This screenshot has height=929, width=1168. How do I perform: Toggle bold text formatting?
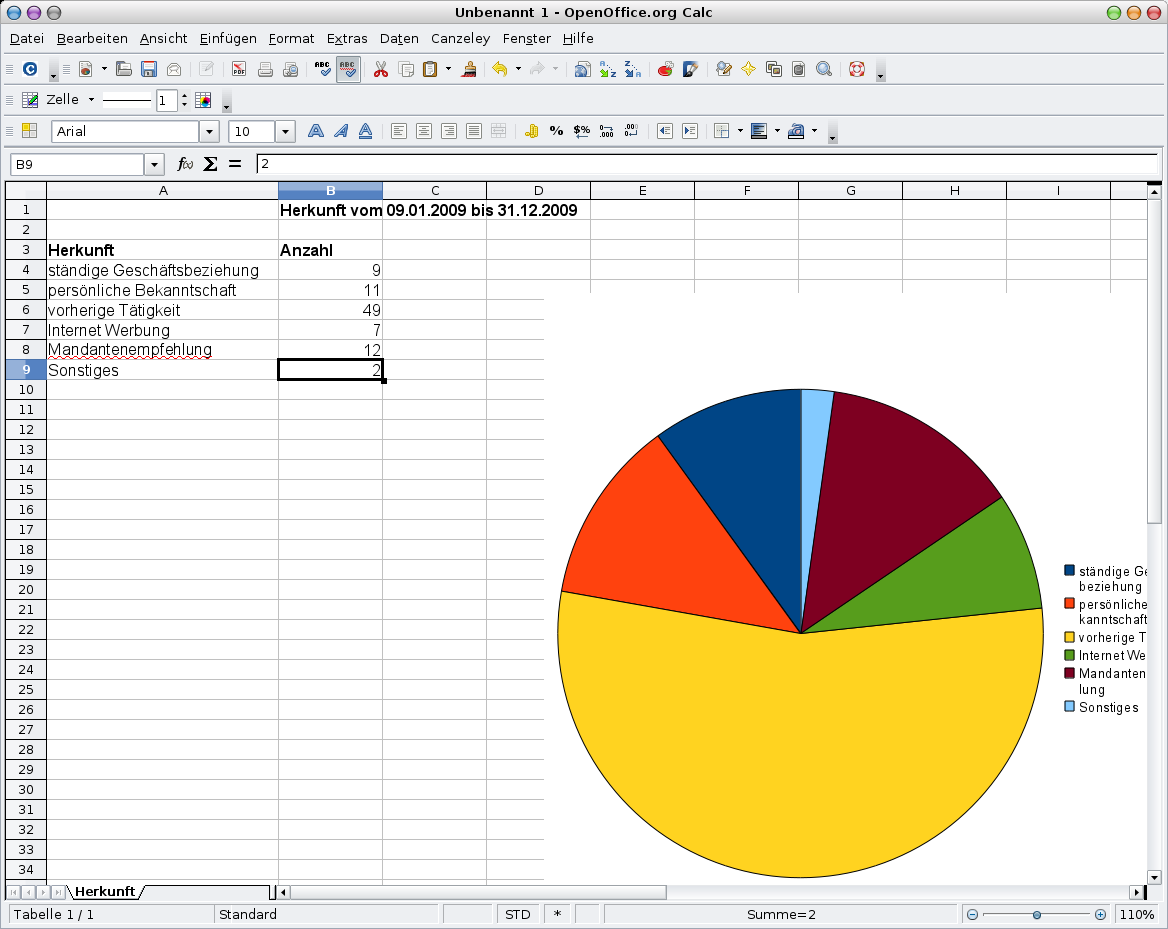[x=316, y=131]
